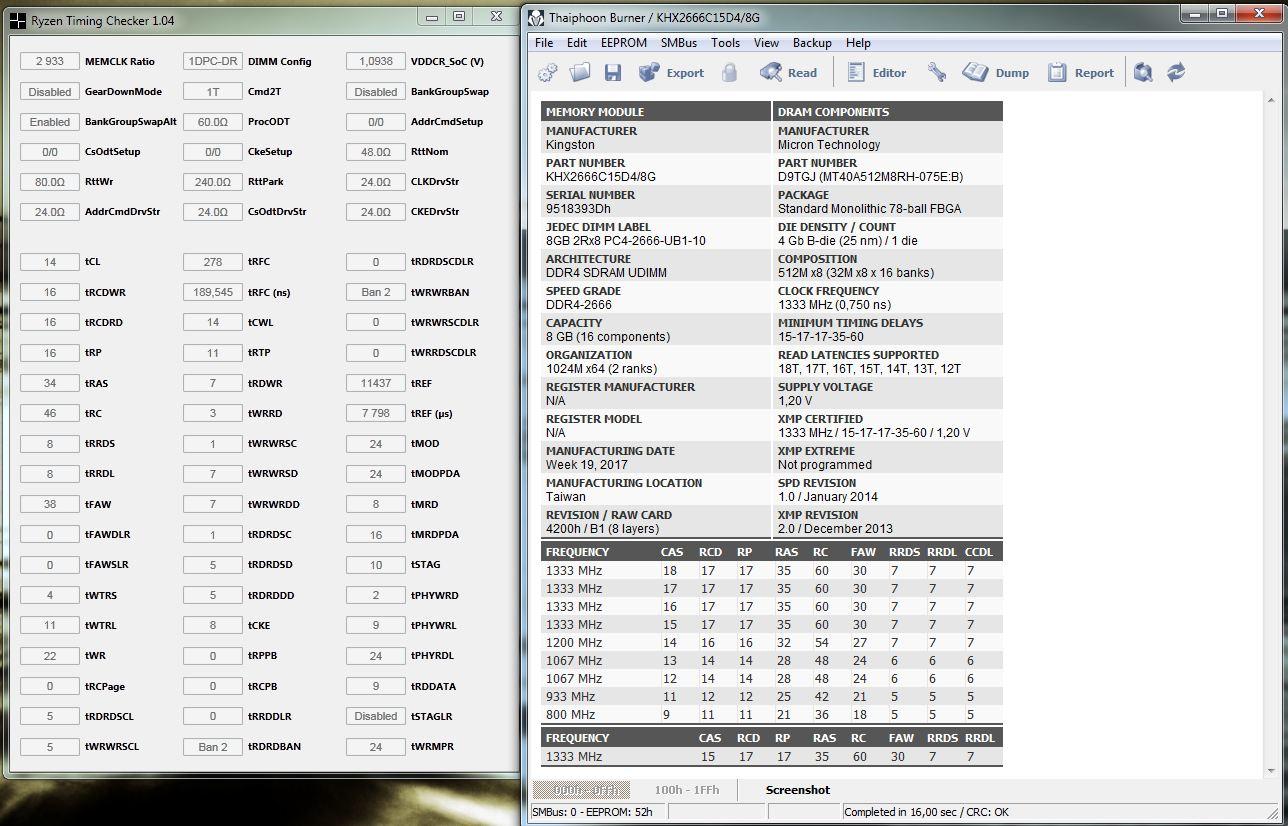Viewport: 1288px width, 826px height.
Task: Select the 000h - 0FFh tab
Action: click(581, 790)
